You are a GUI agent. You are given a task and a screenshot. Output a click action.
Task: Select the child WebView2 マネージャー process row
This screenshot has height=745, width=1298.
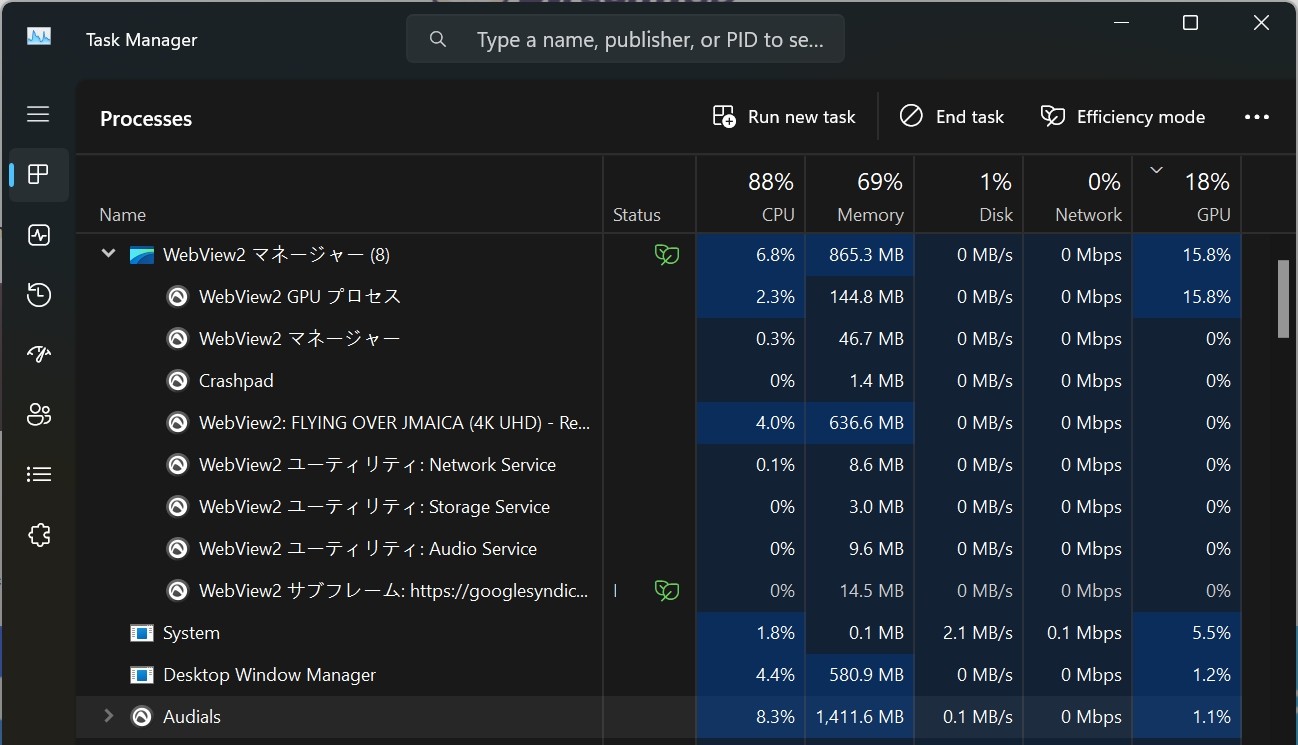pyautogui.click(x=658, y=339)
